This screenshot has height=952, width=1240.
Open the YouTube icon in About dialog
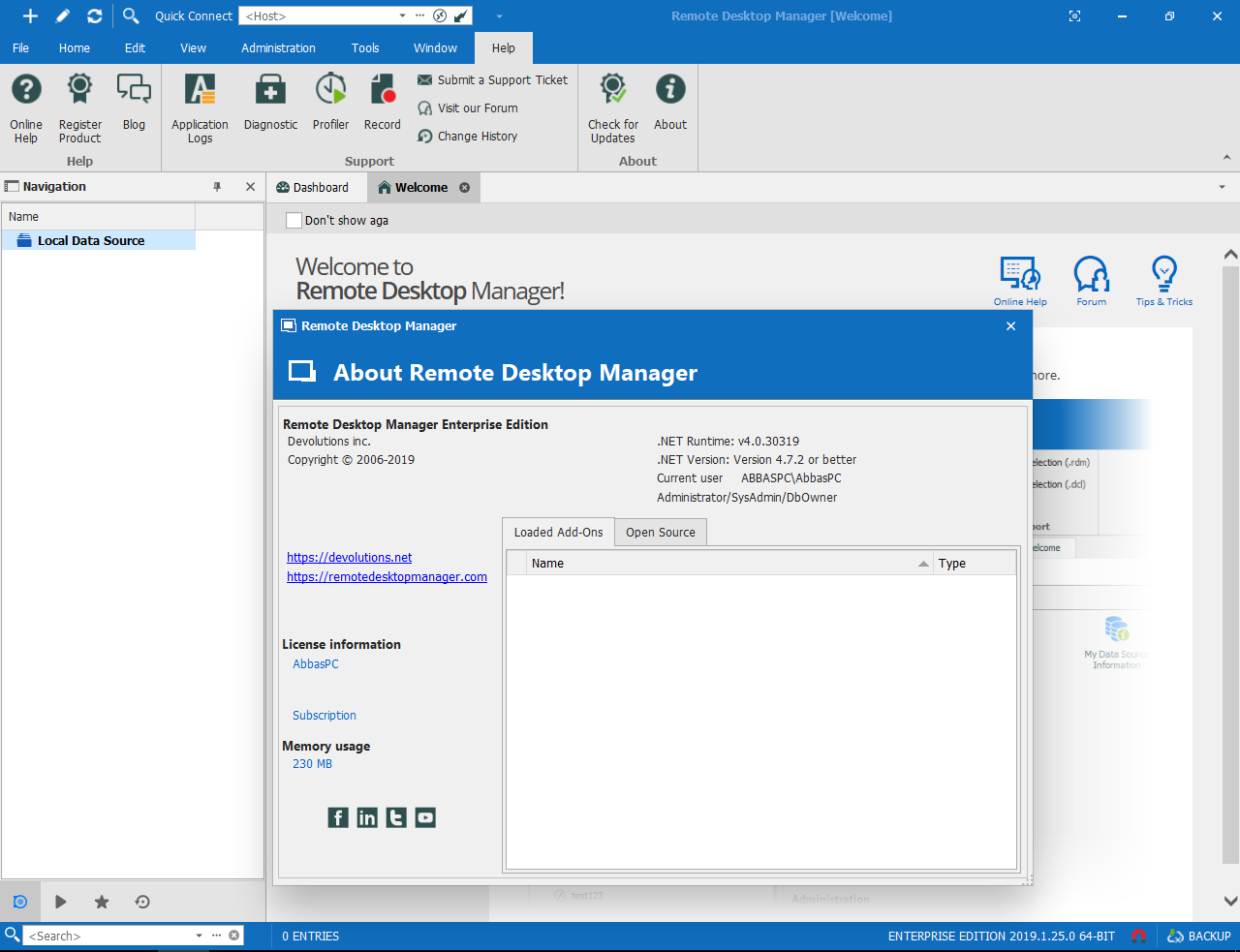pos(425,818)
